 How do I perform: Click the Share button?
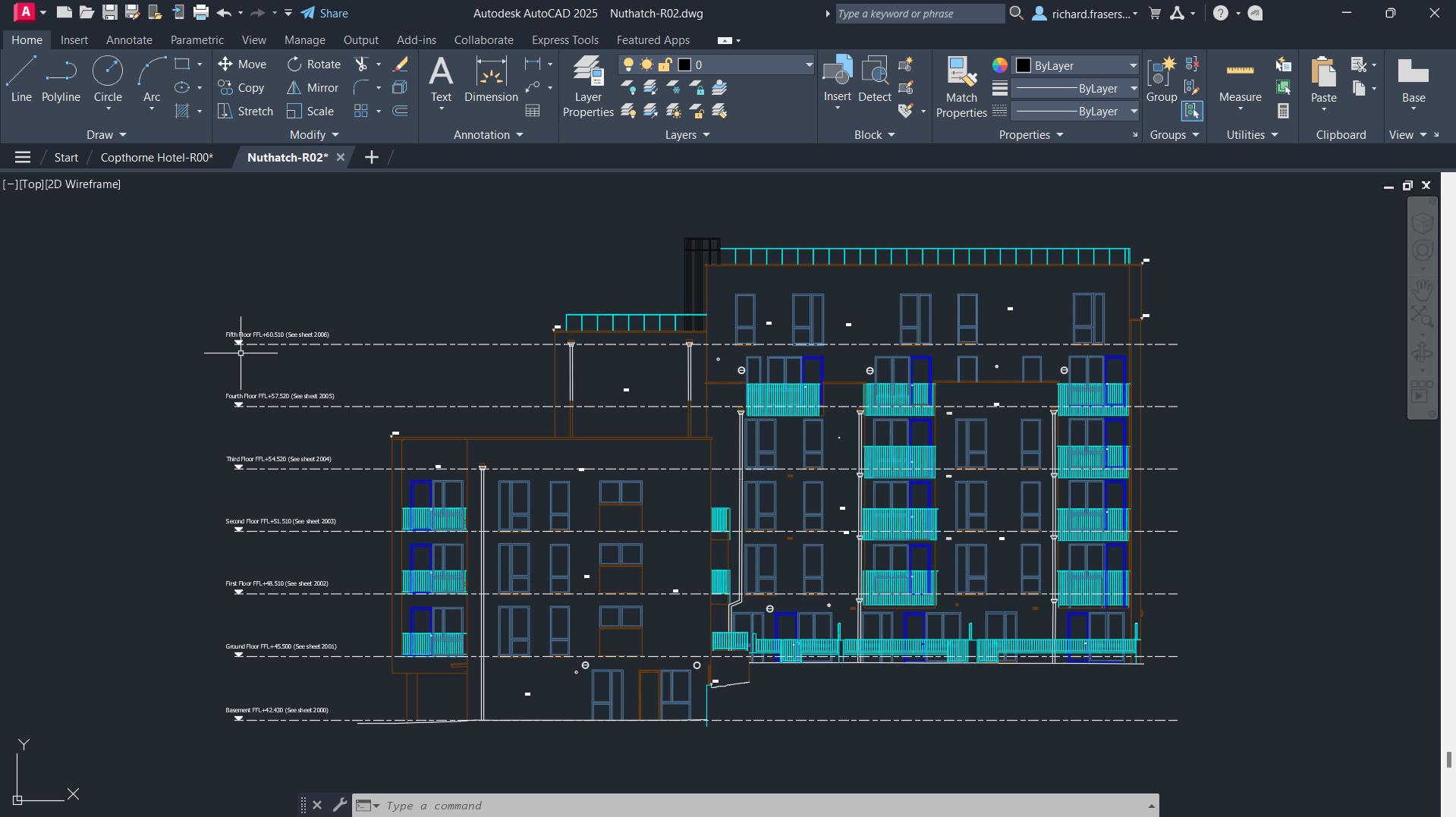(x=325, y=14)
